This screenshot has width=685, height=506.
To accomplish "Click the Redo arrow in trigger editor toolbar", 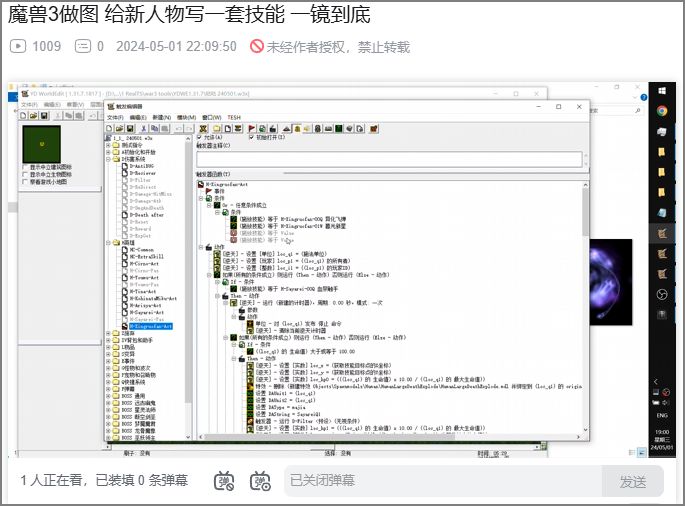I will tap(189, 128).
